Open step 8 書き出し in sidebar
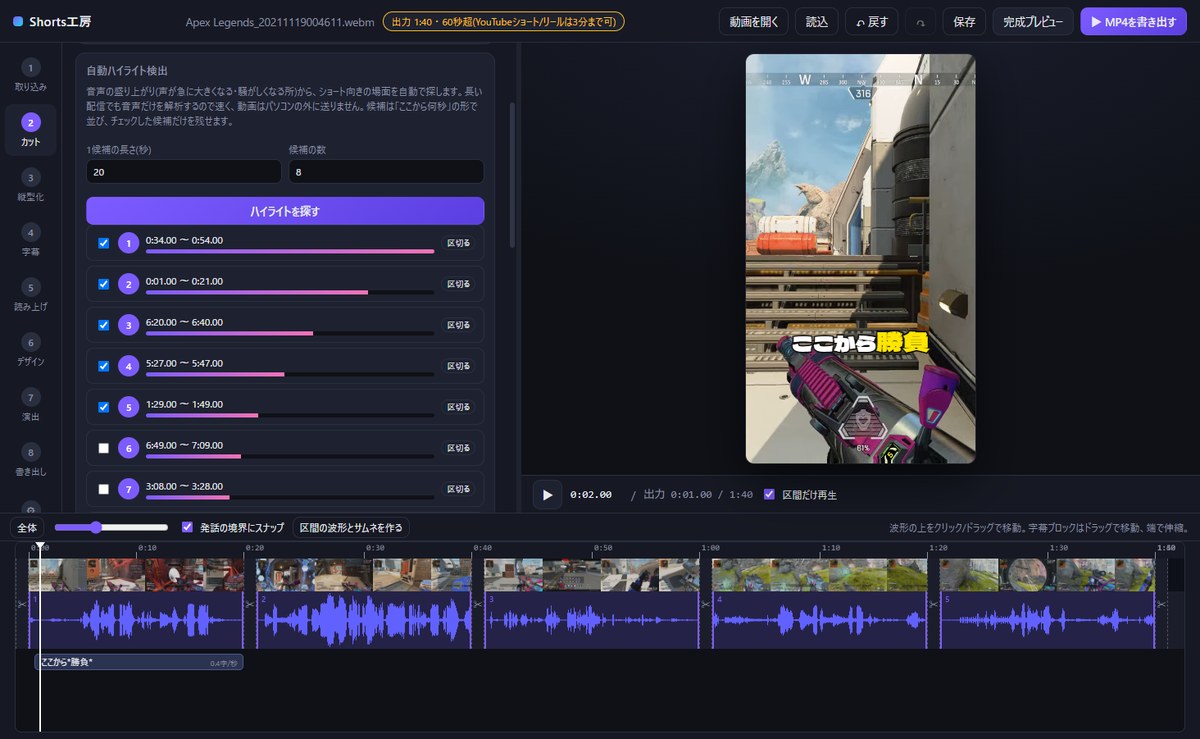This screenshot has width=1200, height=739. [x=30, y=460]
